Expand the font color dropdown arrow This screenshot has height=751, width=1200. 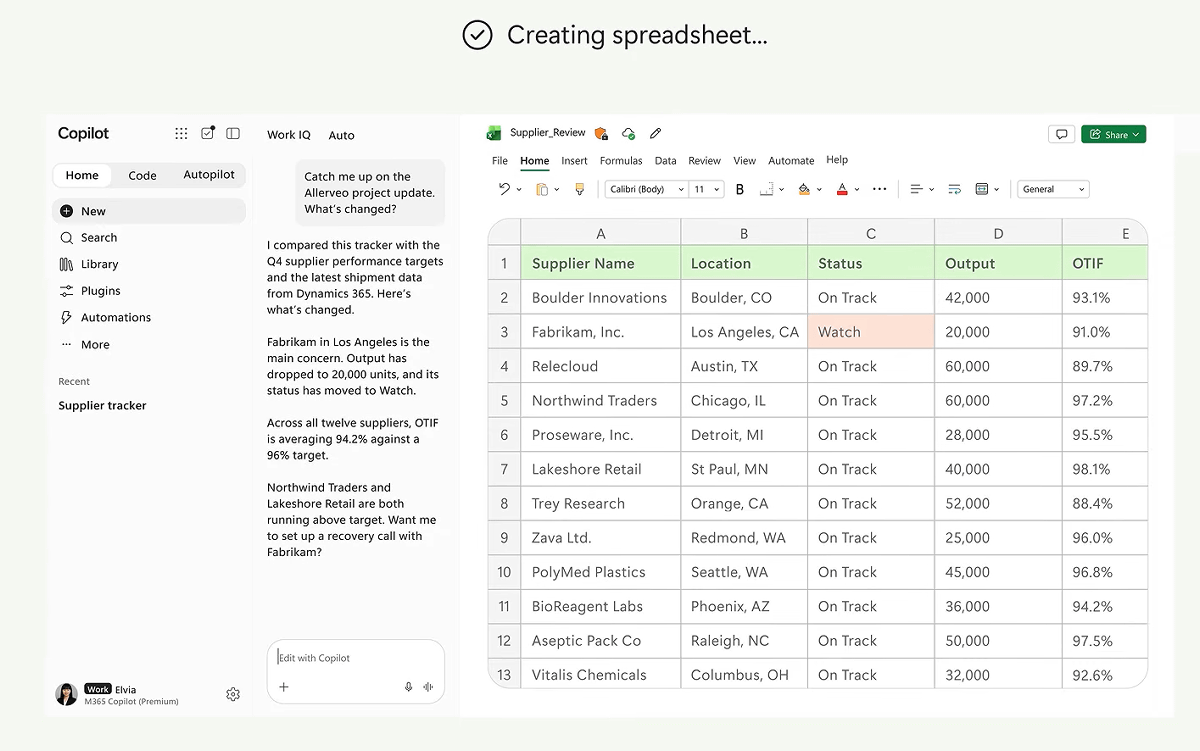[x=857, y=189]
